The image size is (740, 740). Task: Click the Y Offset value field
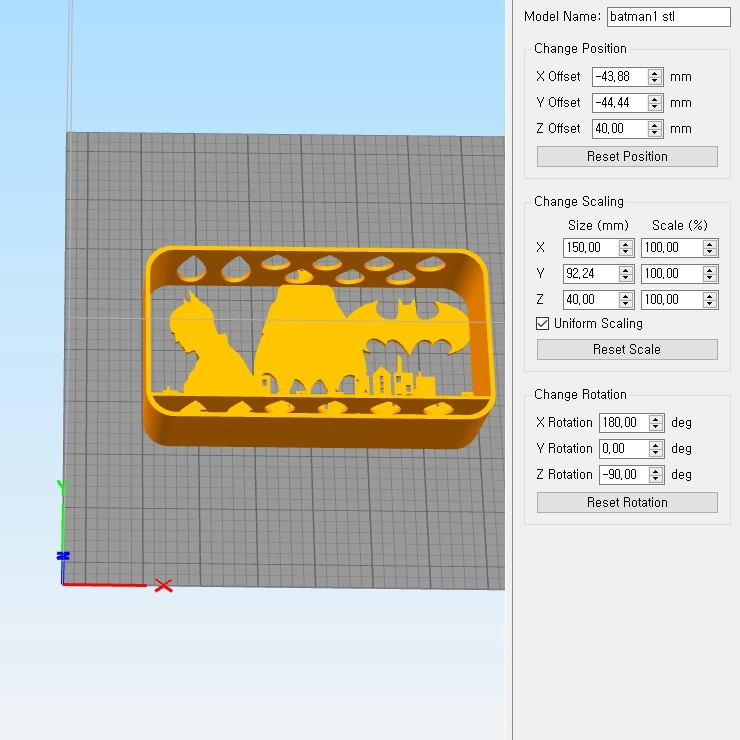point(620,102)
